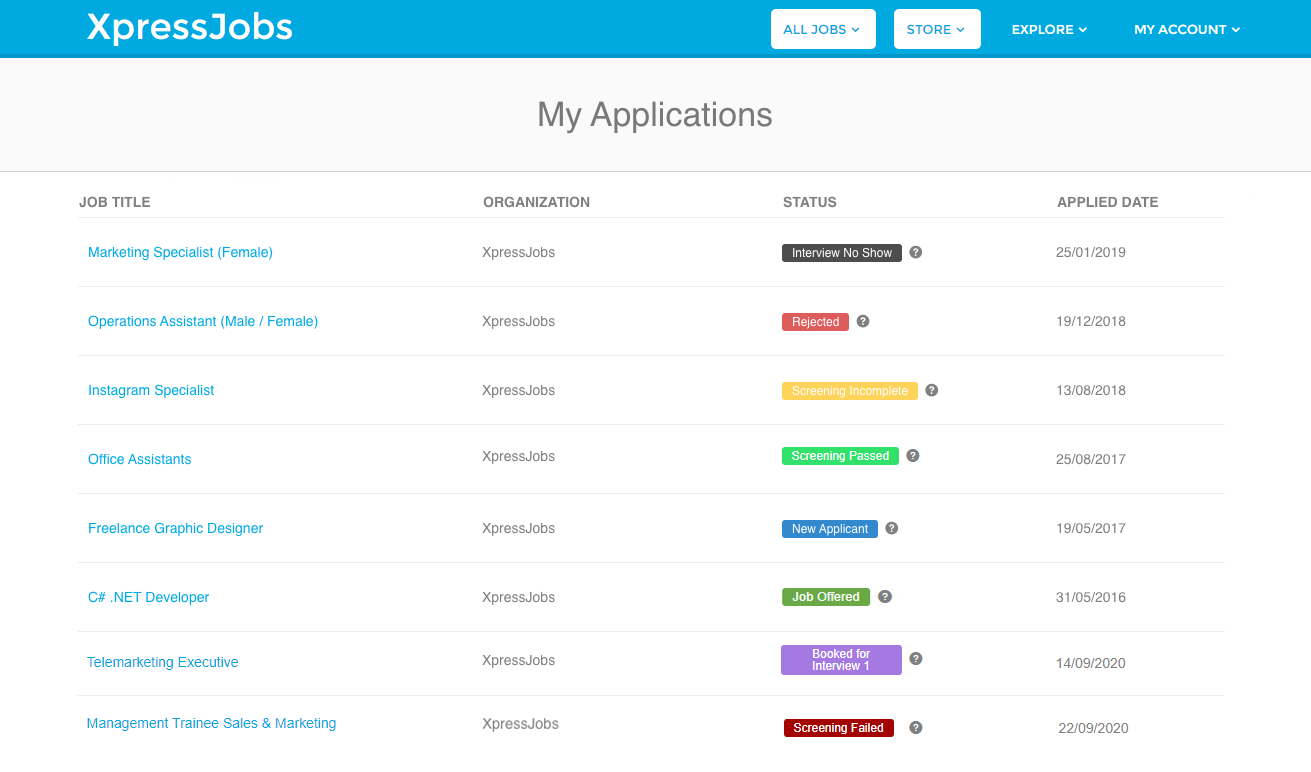This screenshot has width=1311, height=772.
Task: Open the Office Assistants job link
Action: click(x=139, y=459)
